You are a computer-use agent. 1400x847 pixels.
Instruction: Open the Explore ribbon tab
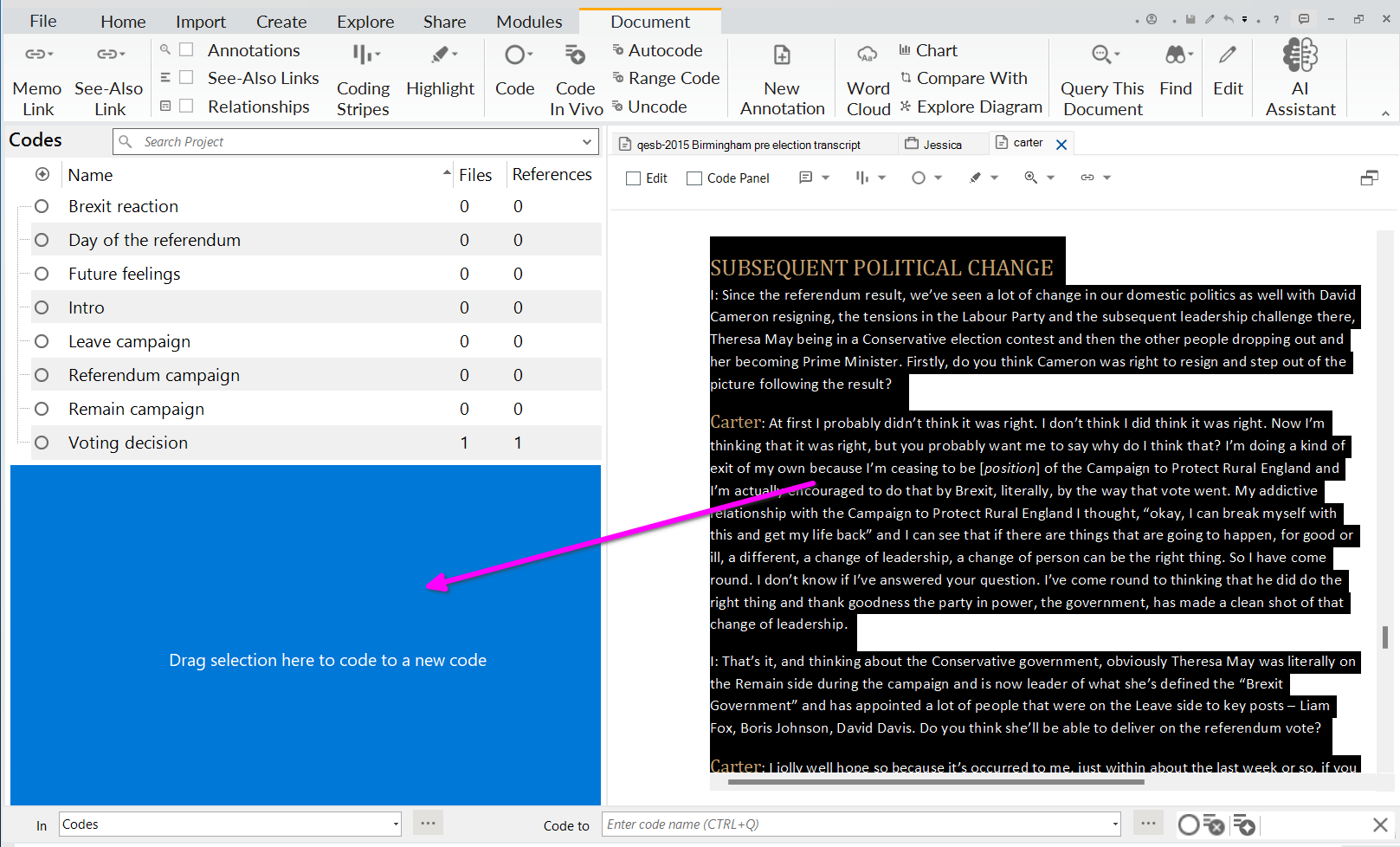point(365,22)
